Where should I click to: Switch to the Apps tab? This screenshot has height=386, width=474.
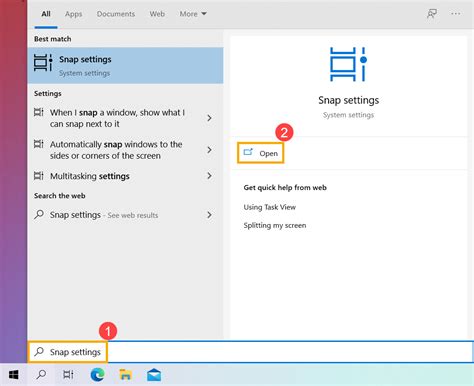73,14
